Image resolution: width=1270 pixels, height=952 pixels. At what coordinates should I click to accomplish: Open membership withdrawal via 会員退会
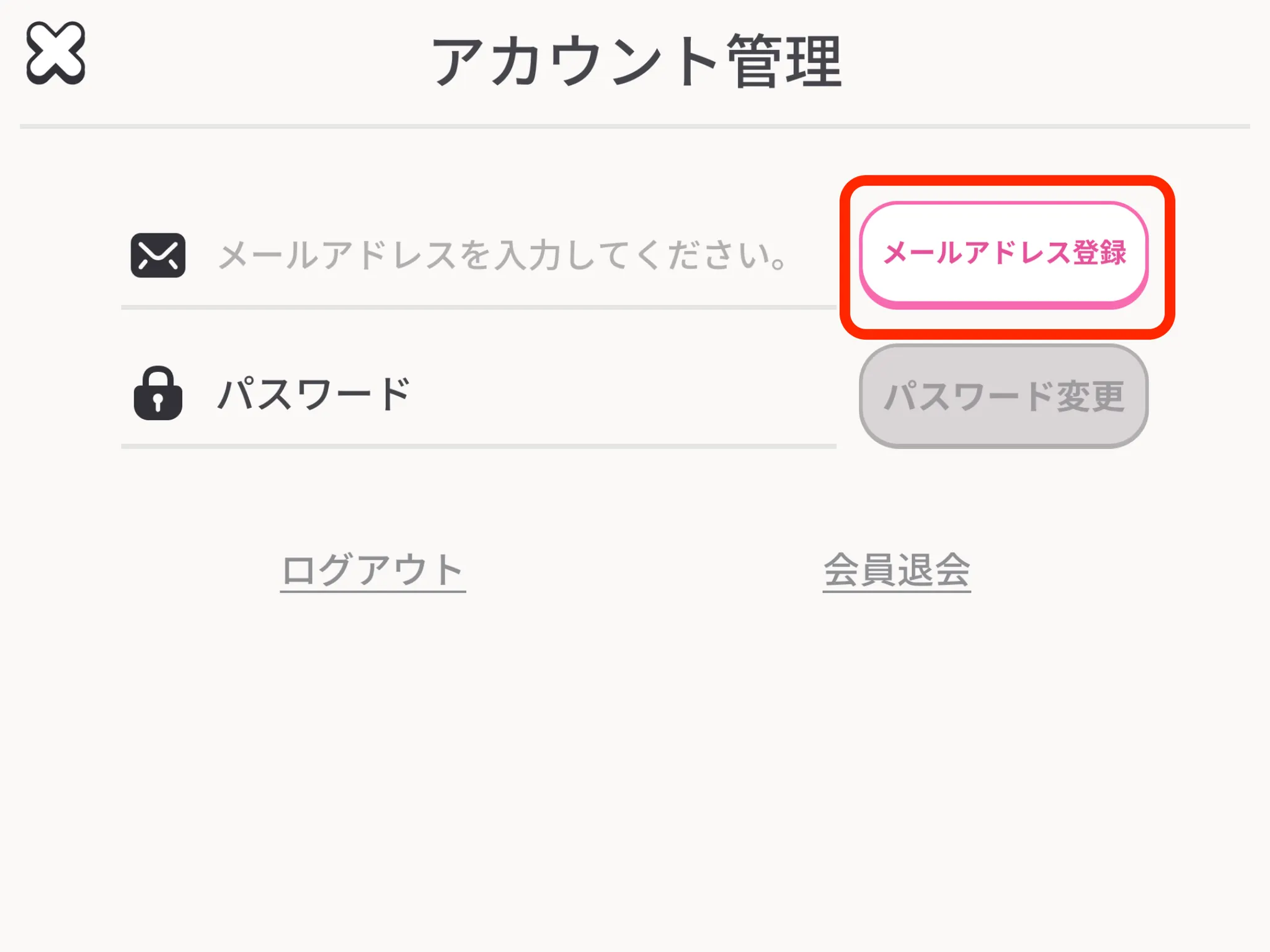tap(897, 570)
